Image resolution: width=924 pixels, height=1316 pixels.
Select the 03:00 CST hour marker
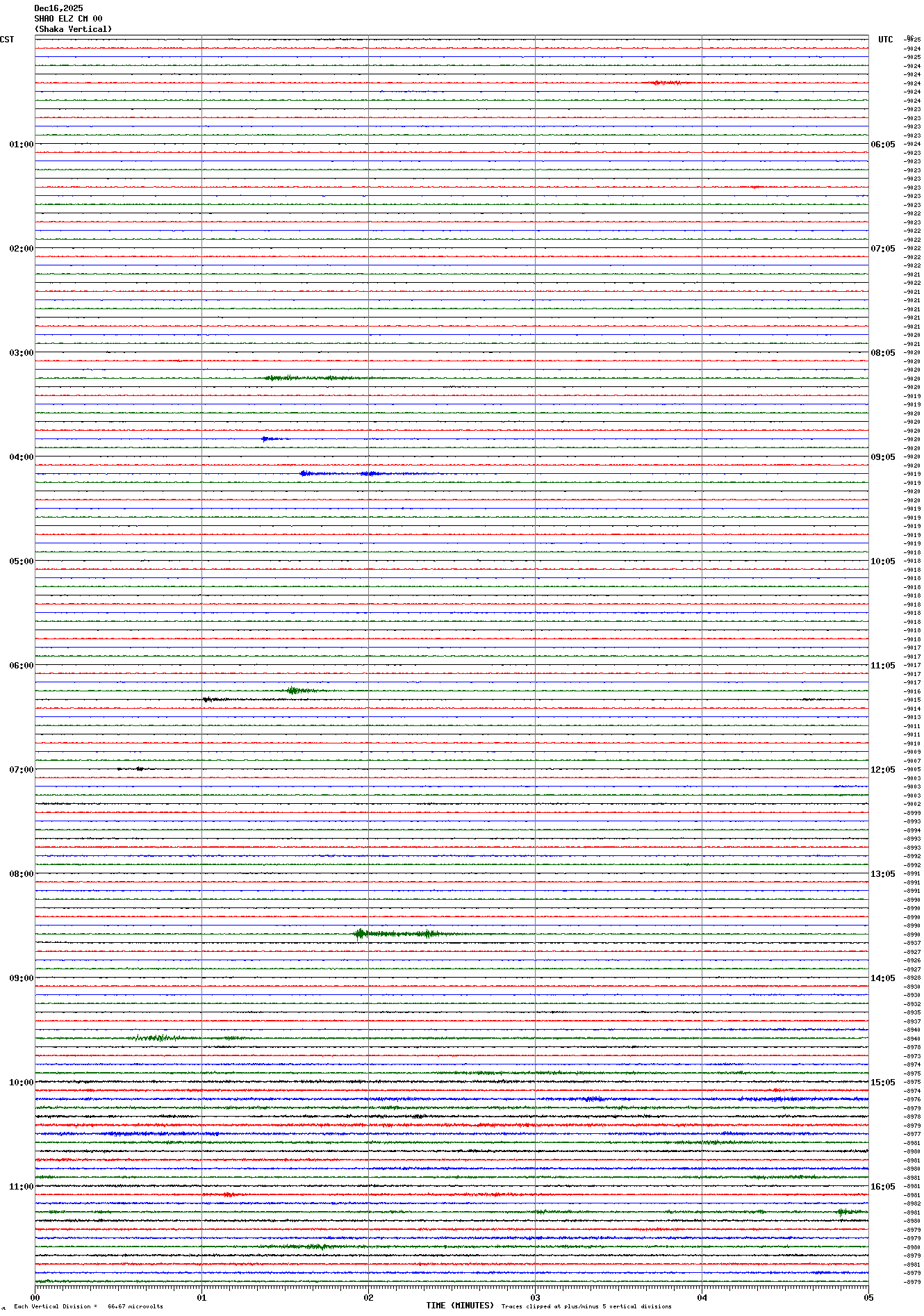(x=21, y=353)
